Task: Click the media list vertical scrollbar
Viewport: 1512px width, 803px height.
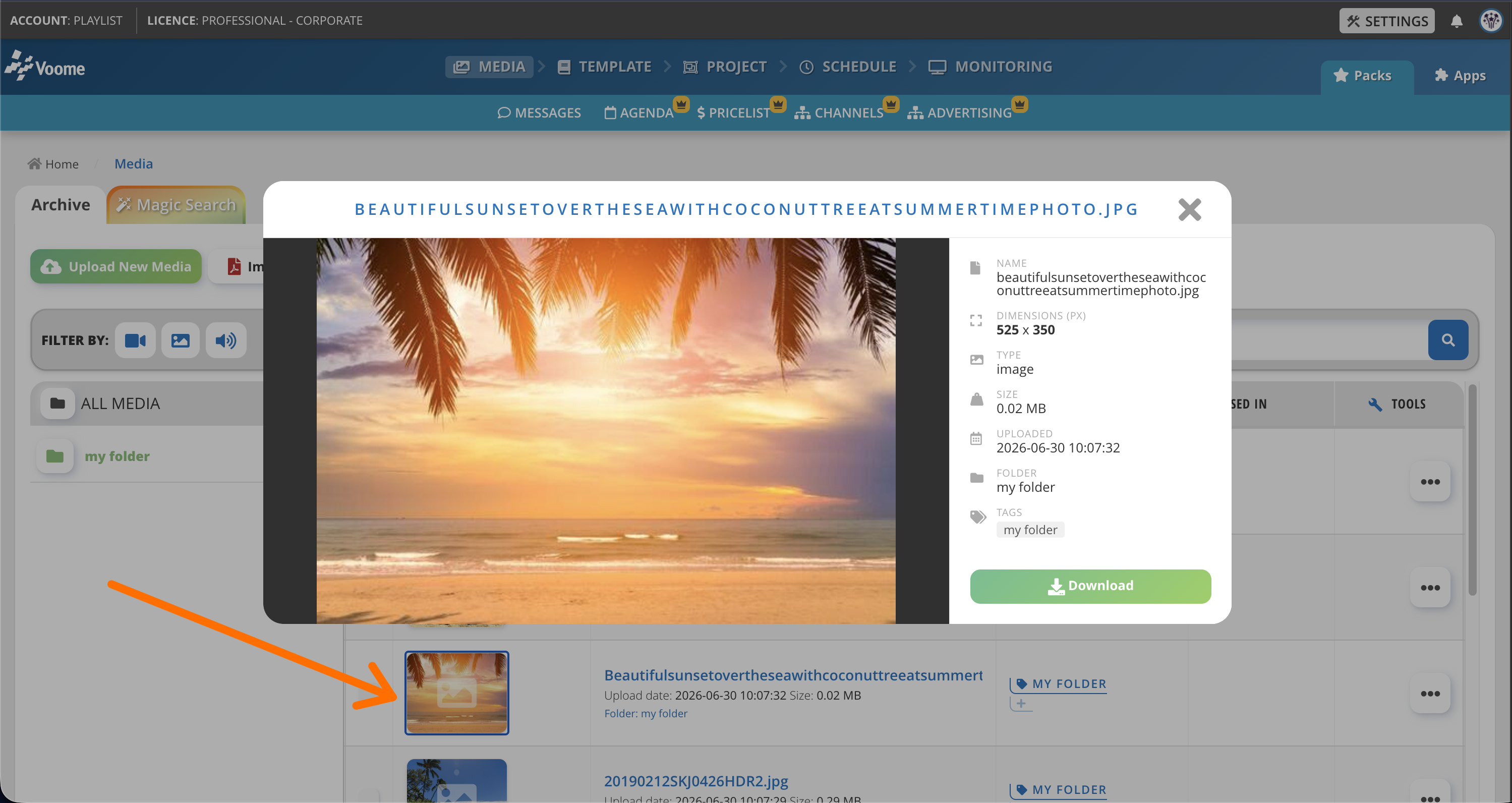Action: [x=1472, y=490]
